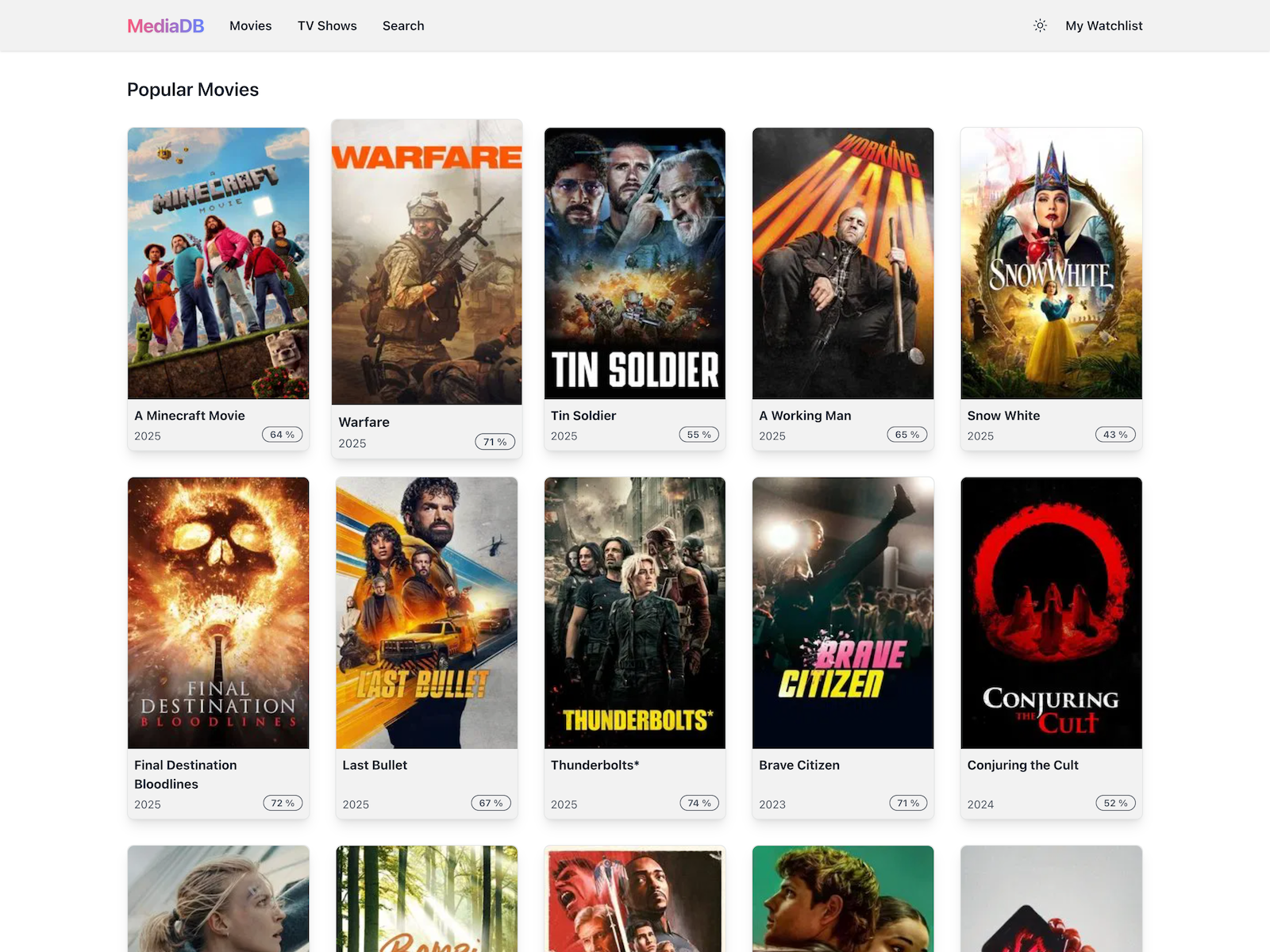Click the 71 % badge on Brave Citizen
Screen dimensions: 1270x952
[x=908, y=803]
